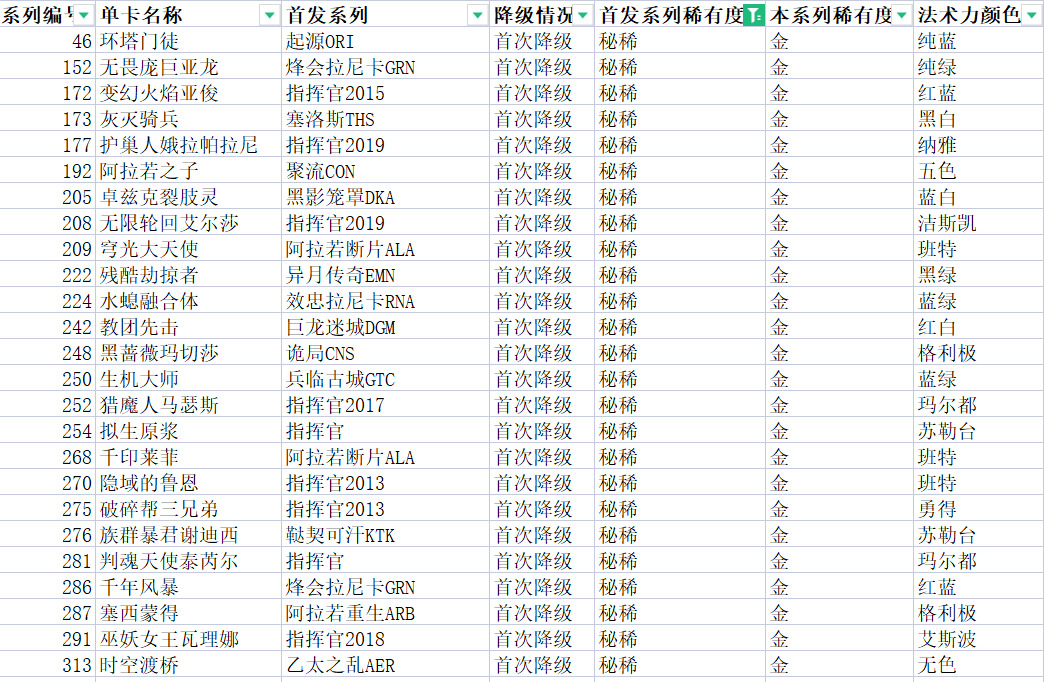1044x682 pixels.
Task: Select the cell 聚流CON
Action: (386, 171)
